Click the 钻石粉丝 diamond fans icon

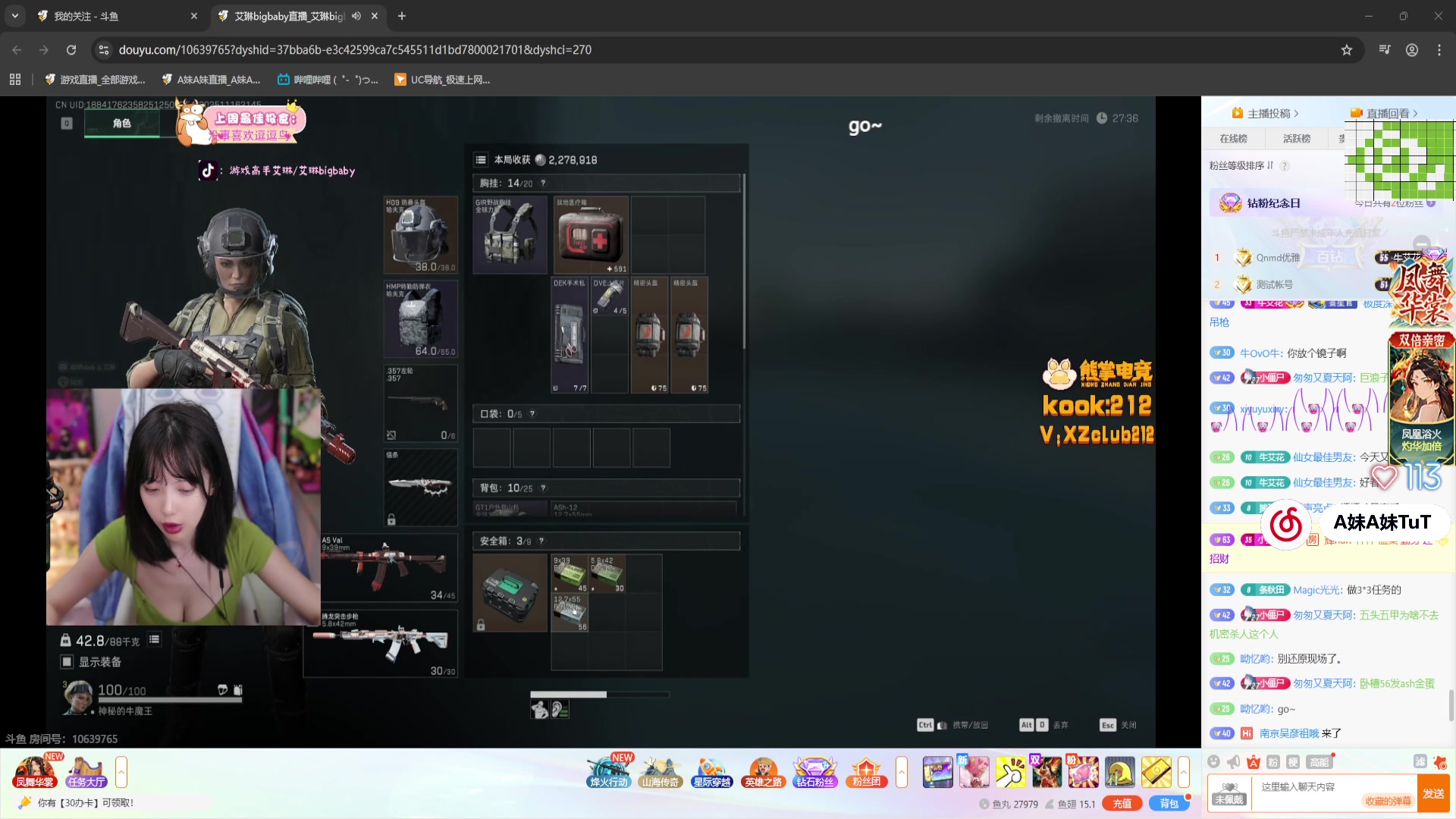[x=814, y=772]
